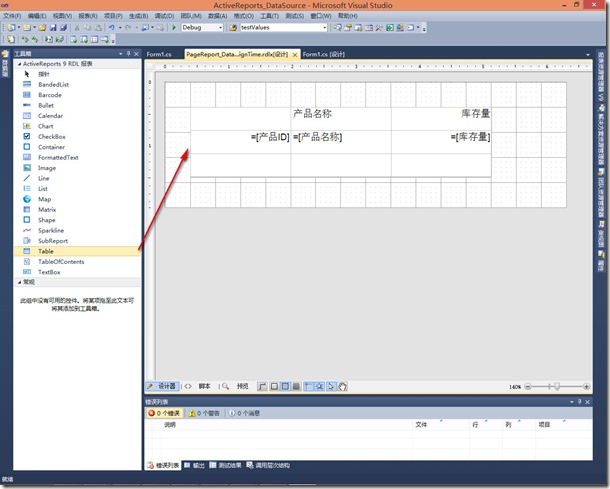Choose the TextBox control in the toolbox
Viewport: 610px width, 489px height.
(x=77, y=272)
